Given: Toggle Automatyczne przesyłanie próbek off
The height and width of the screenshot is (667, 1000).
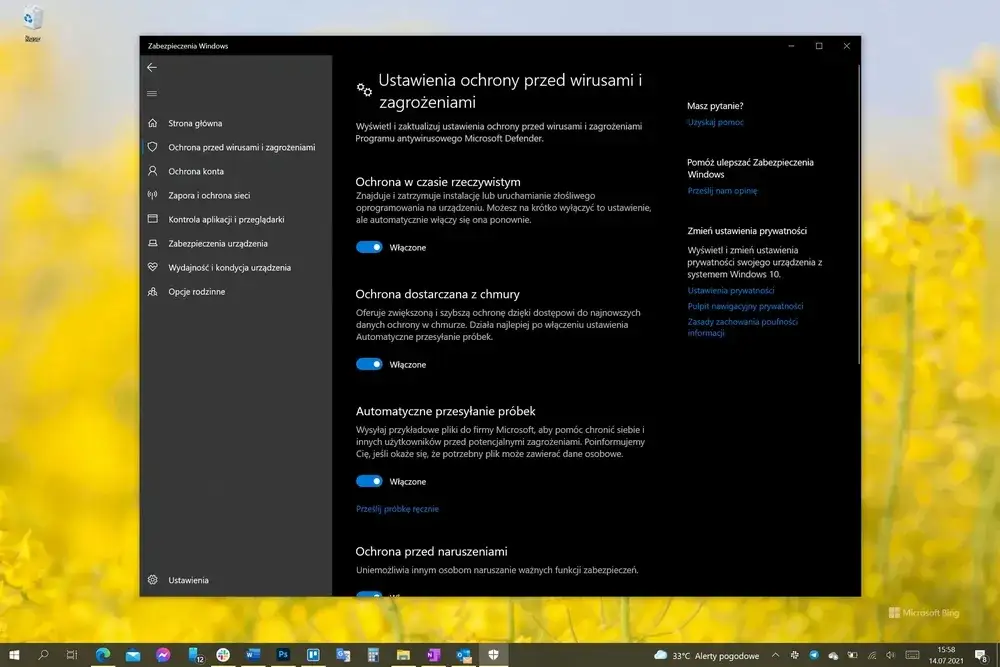Looking at the screenshot, I should click(368, 481).
